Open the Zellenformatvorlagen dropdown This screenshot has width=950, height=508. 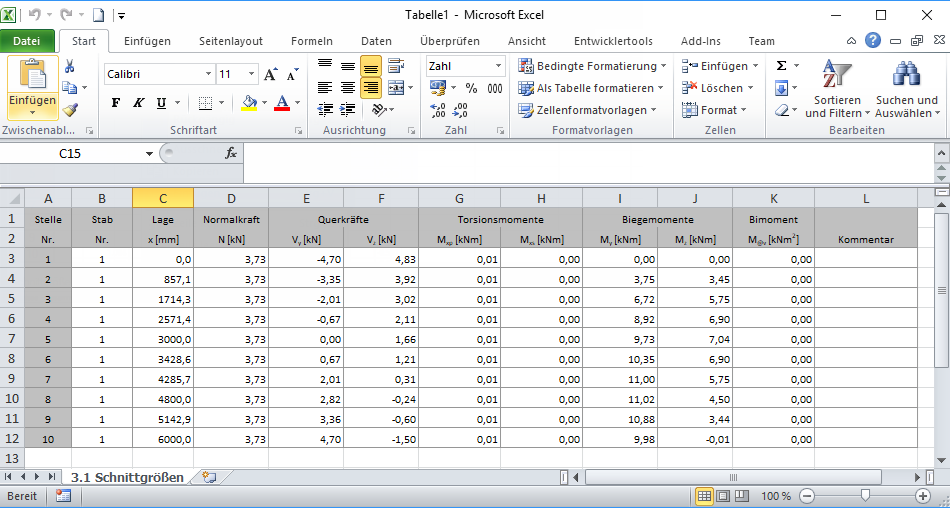click(x=588, y=110)
